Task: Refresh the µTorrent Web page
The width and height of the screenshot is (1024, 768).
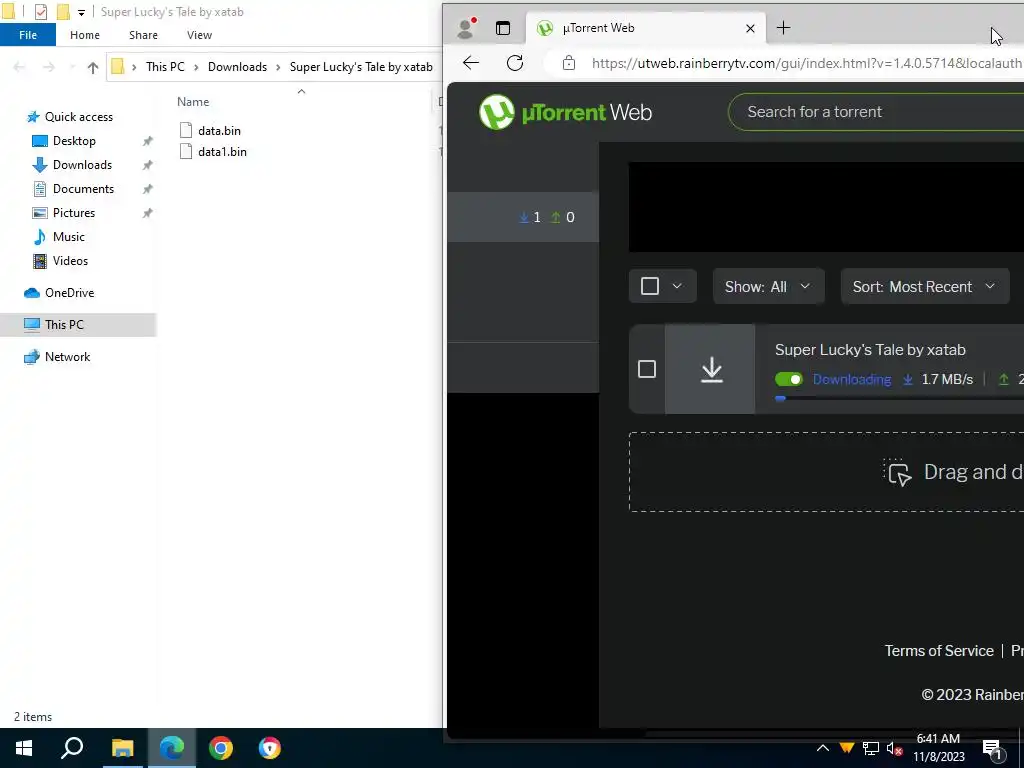Action: tap(515, 63)
